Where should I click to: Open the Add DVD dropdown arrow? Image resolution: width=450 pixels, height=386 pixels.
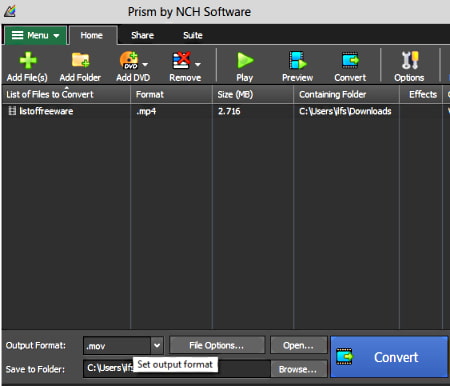tap(145, 64)
